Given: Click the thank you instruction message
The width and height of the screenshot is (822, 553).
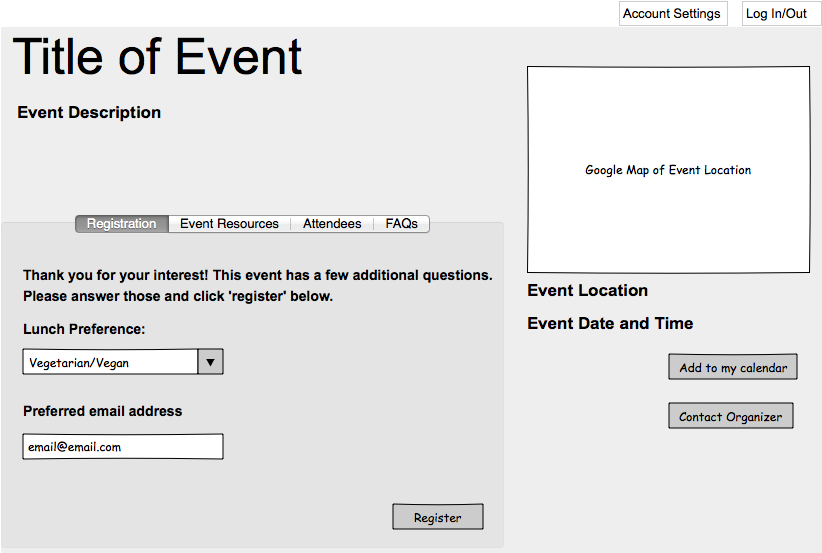Looking at the screenshot, I should point(257,285).
